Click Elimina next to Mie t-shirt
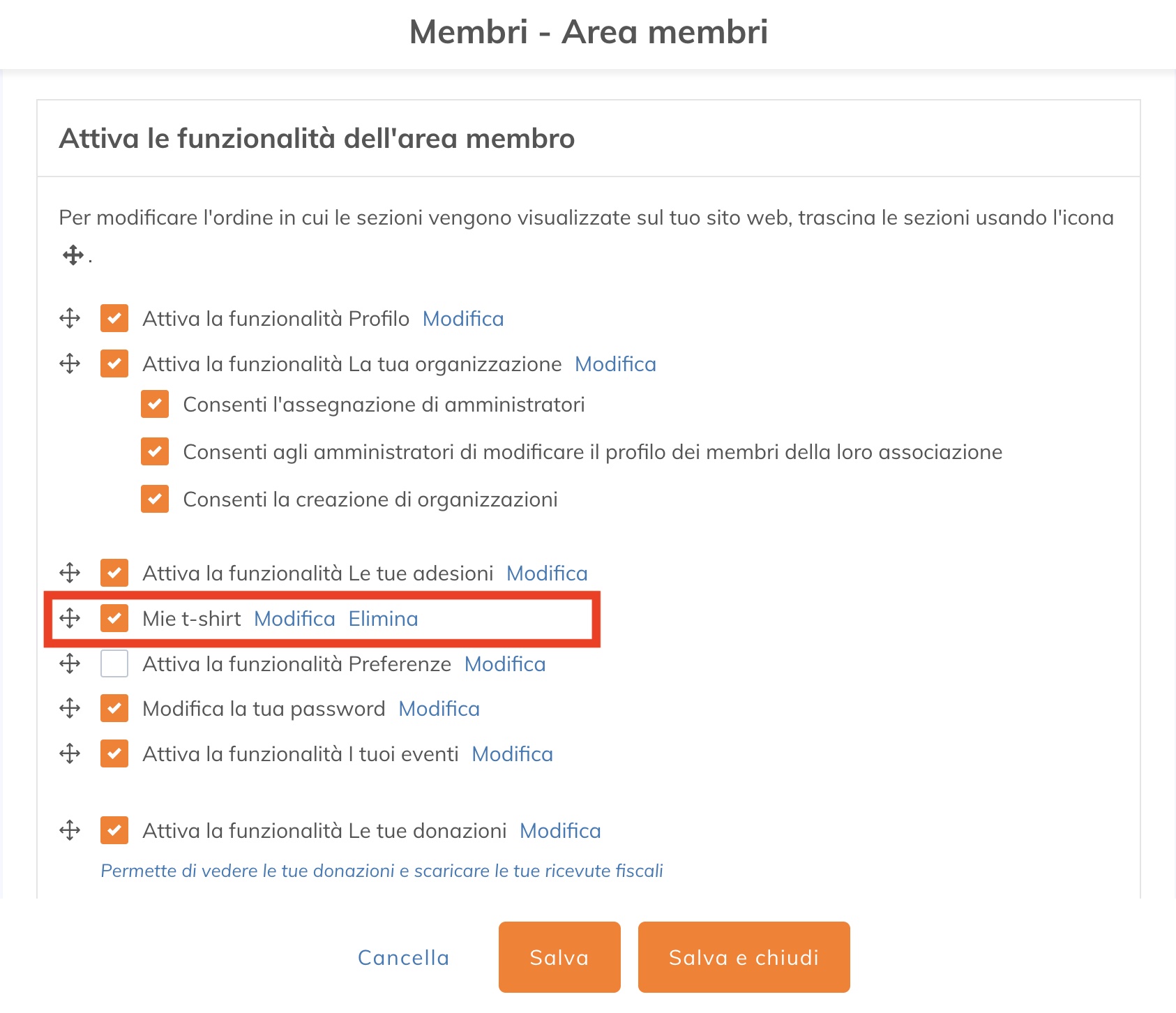Screen dimensions: 1176x1013 (x=384, y=619)
